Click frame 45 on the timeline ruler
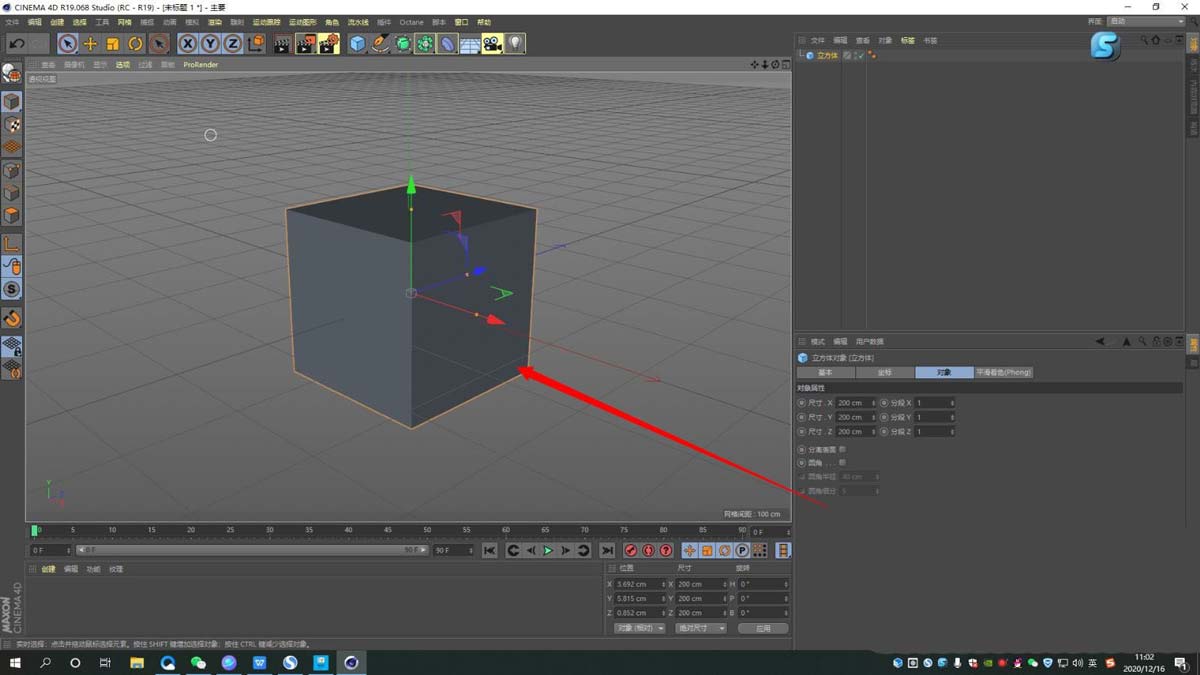The width and height of the screenshot is (1200, 675). tap(387, 530)
